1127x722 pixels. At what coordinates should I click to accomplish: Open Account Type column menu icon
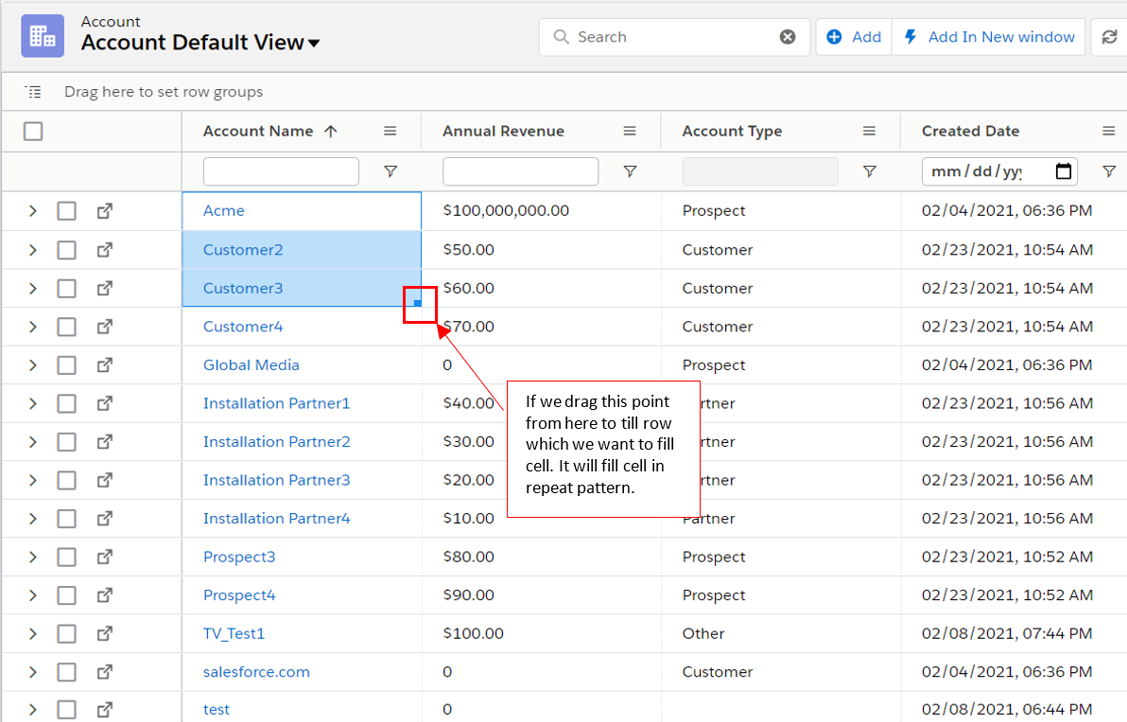(869, 131)
